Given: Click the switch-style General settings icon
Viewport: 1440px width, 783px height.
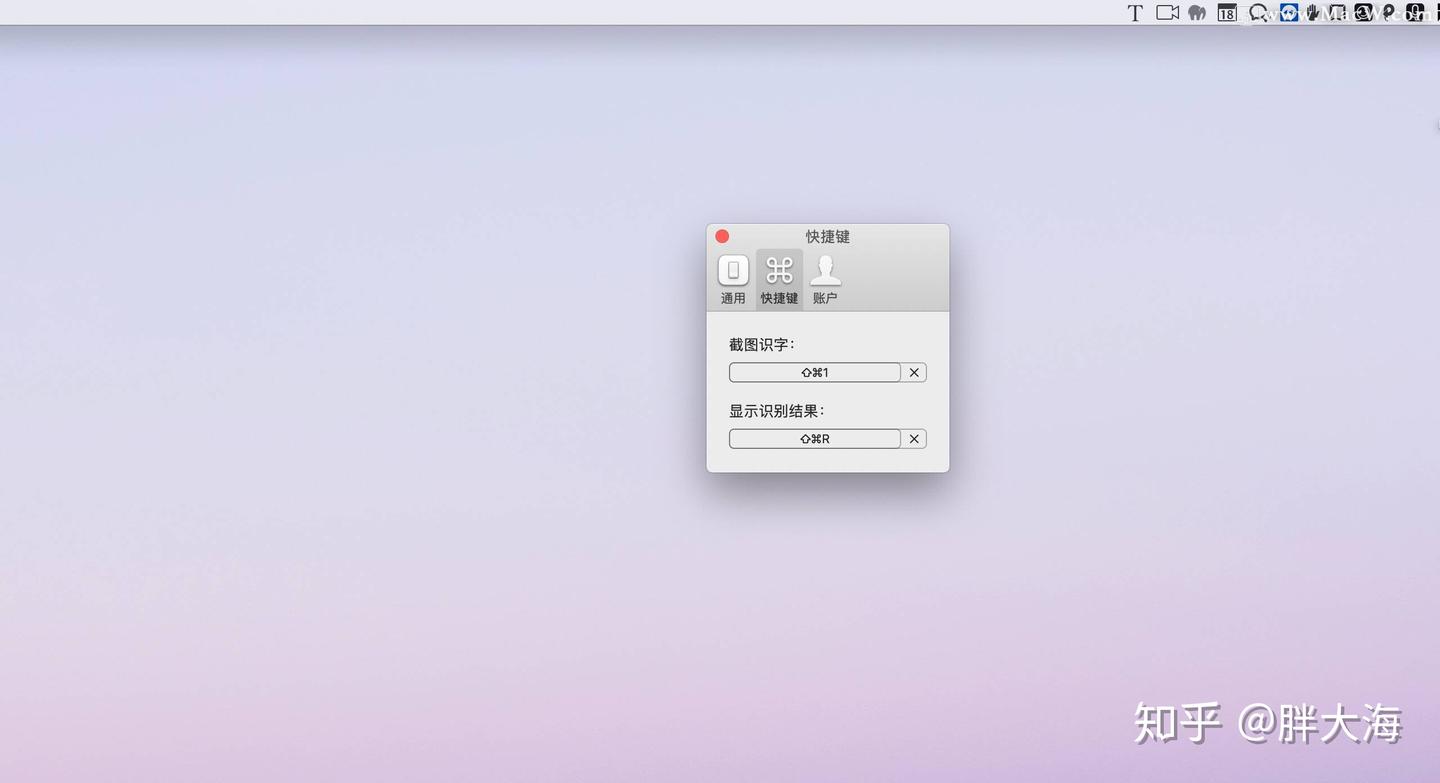Looking at the screenshot, I should click(x=733, y=268).
